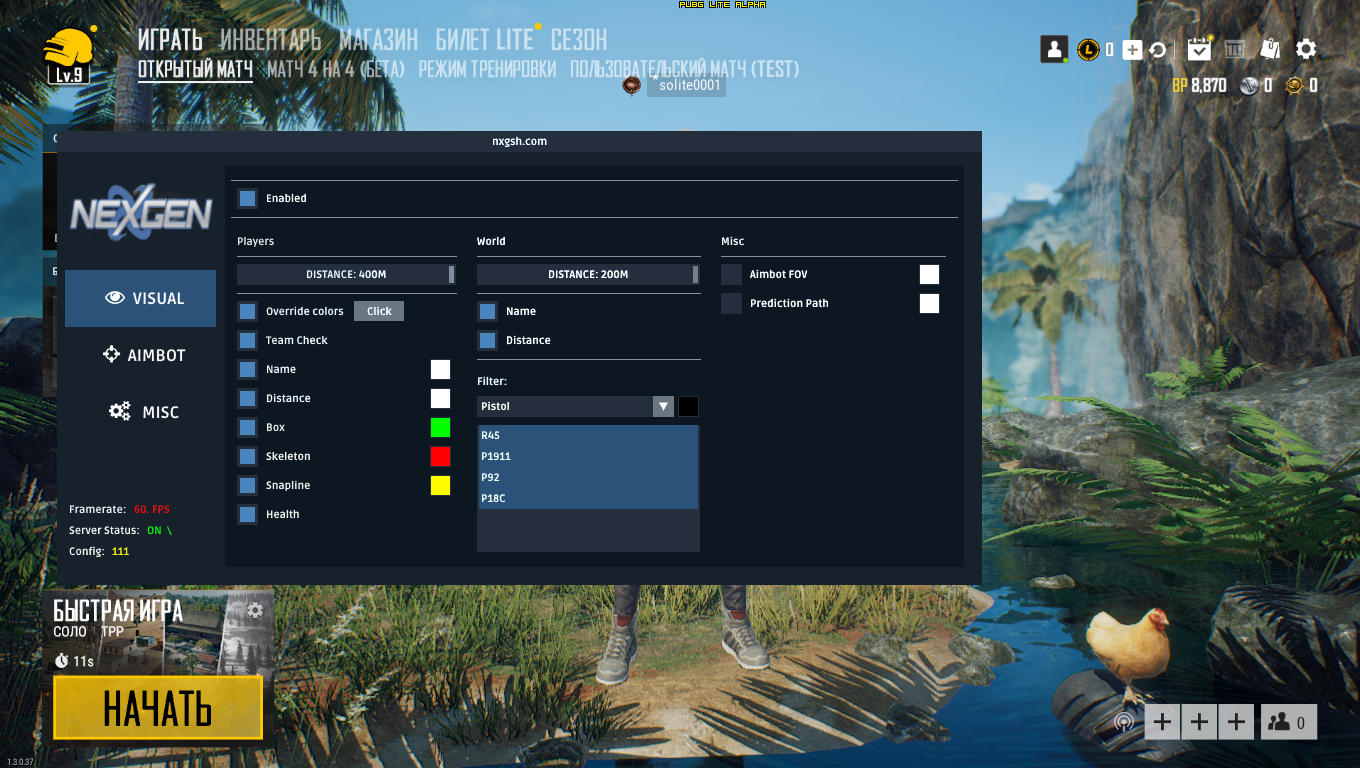Open the ИНВЕНТАРЬ main tab
This screenshot has height=768, width=1360.
tap(271, 40)
